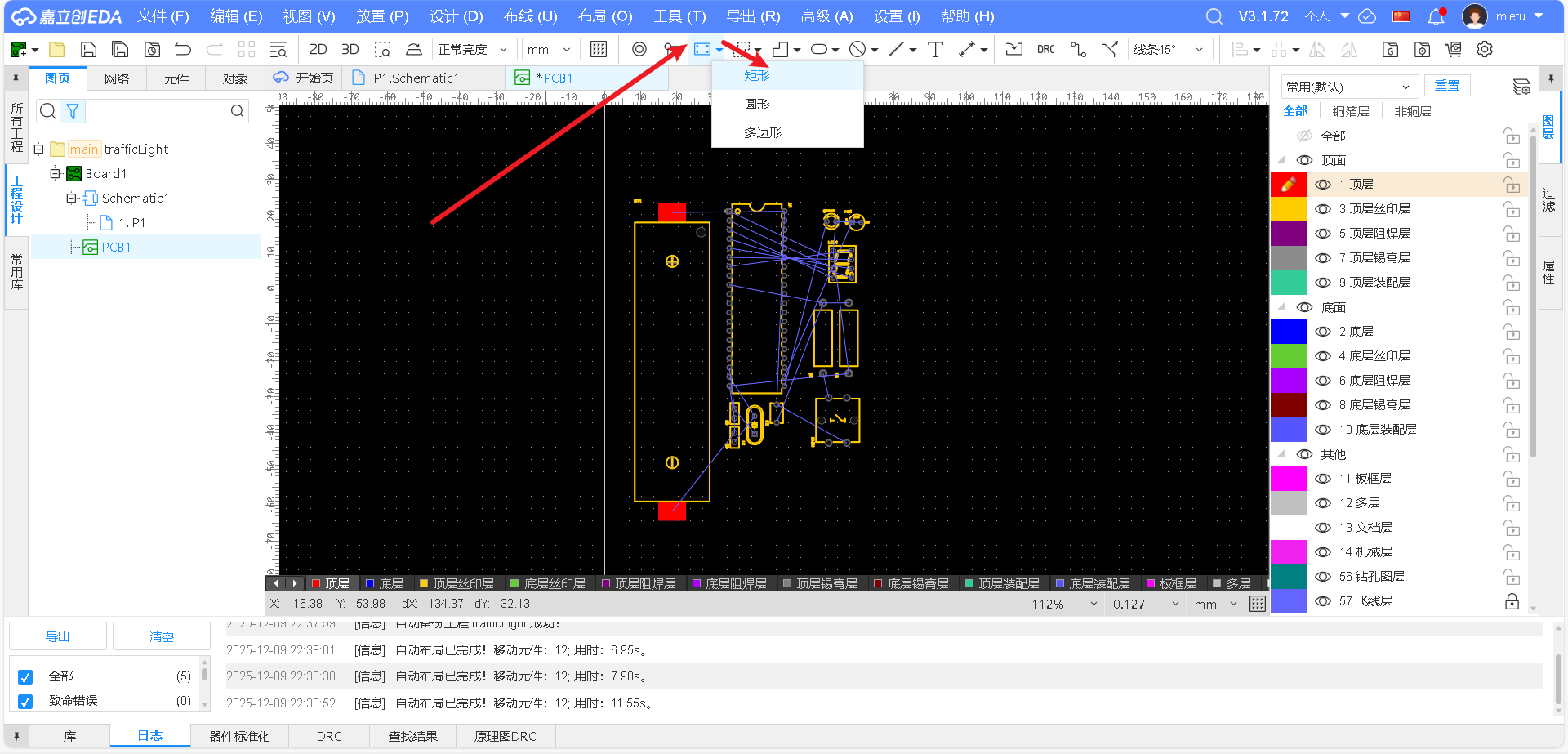Show only 非铜箔层 layers
This screenshot has width=1568, height=754.
click(1413, 111)
